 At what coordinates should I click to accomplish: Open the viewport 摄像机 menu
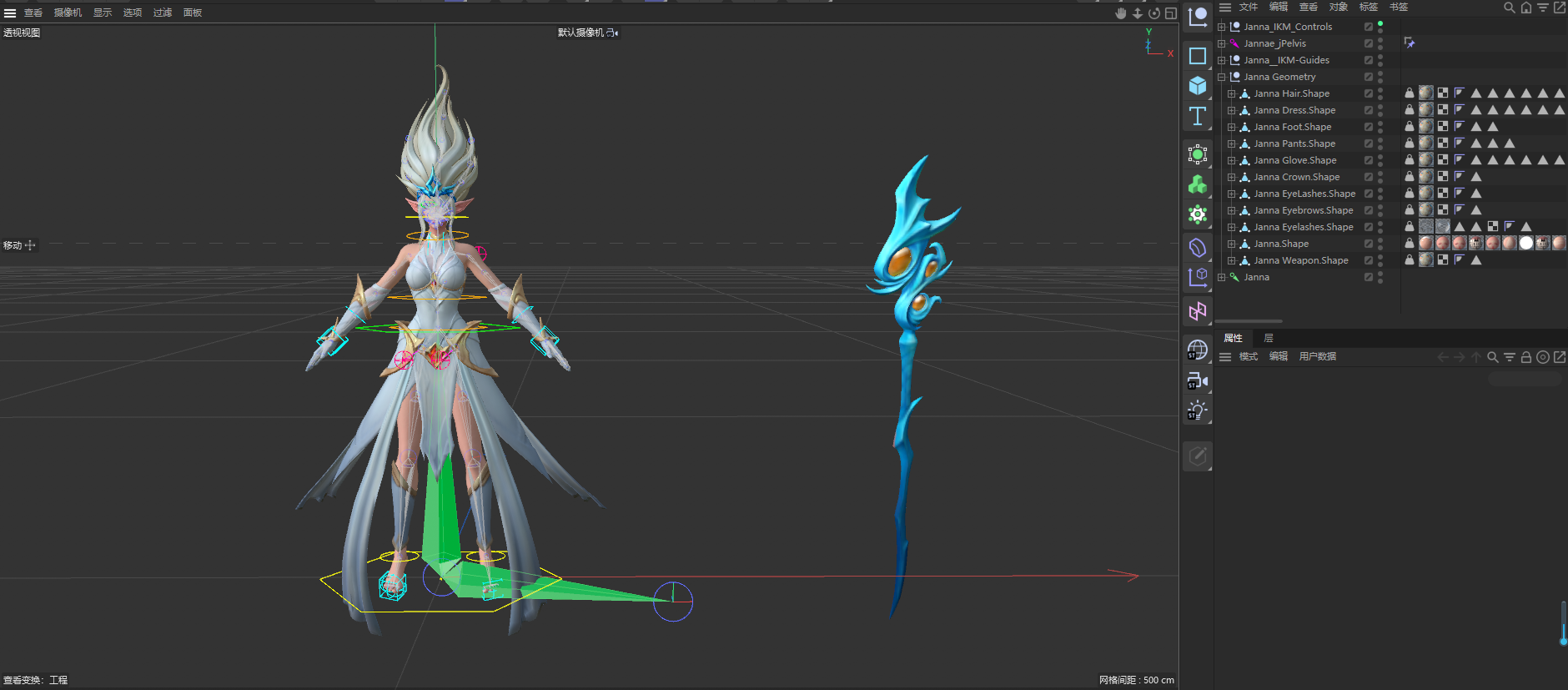click(68, 13)
